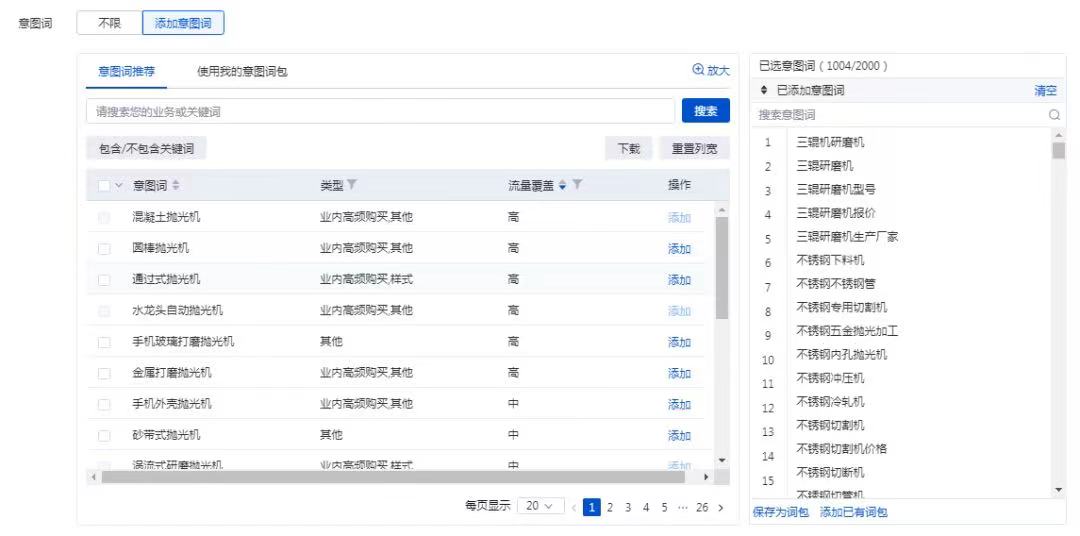Click the 重置列宽 button
This screenshot has height=536, width=1080.
(x=694, y=148)
